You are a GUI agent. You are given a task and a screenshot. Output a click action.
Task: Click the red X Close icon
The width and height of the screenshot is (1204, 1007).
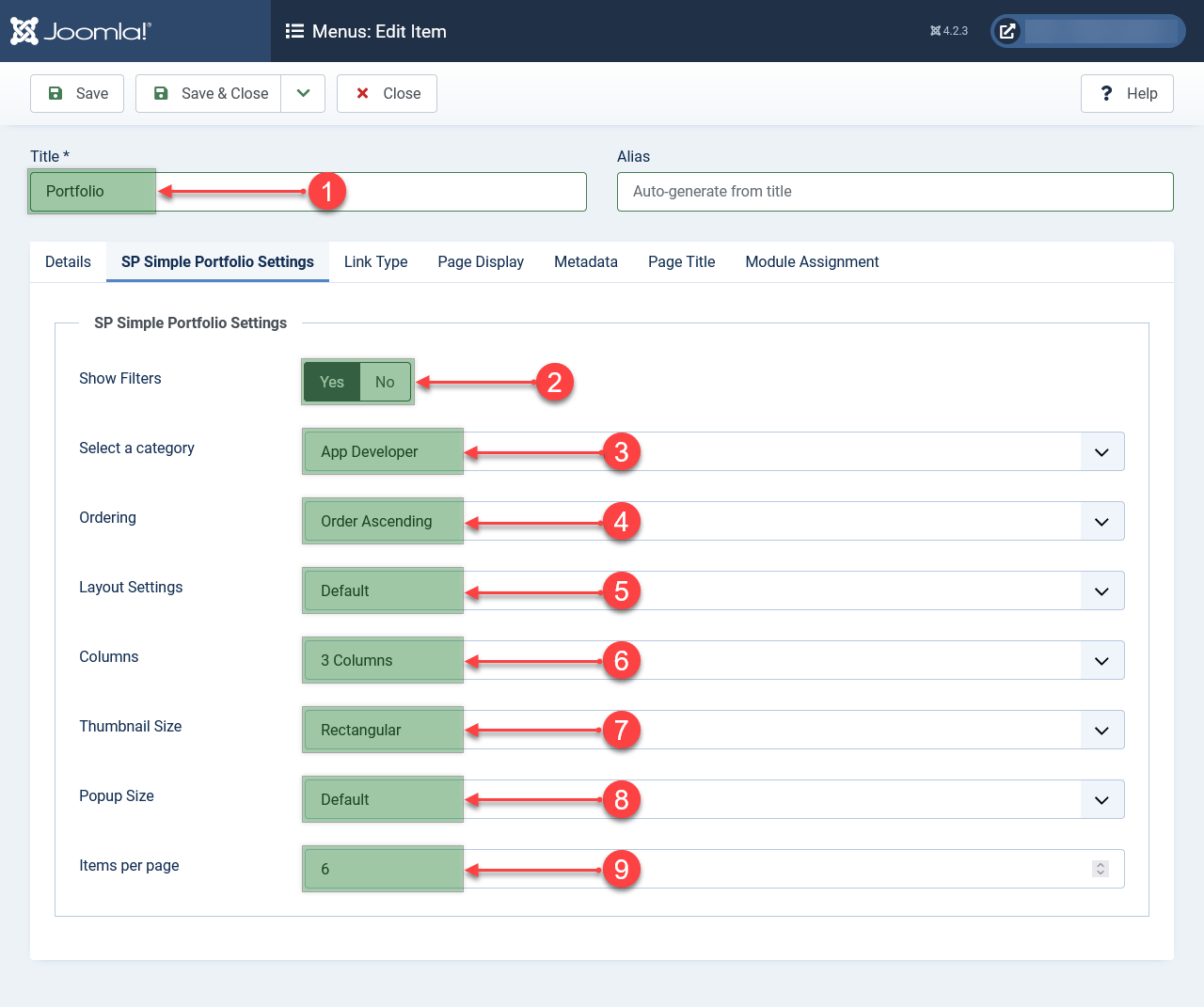pyautogui.click(x=362, y=93)
